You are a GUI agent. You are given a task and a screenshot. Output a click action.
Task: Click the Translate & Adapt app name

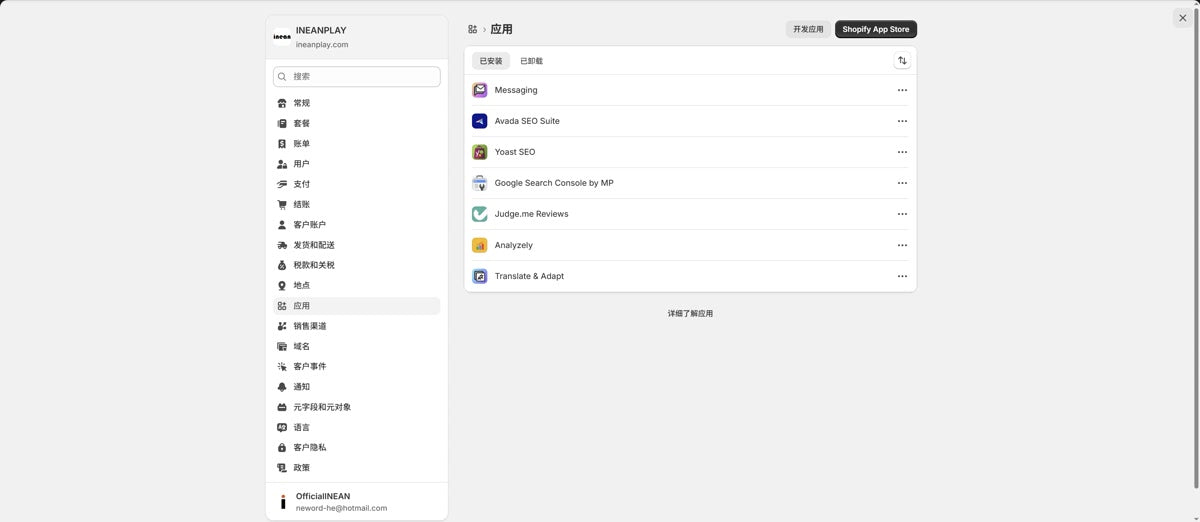[x=529, y=276]
